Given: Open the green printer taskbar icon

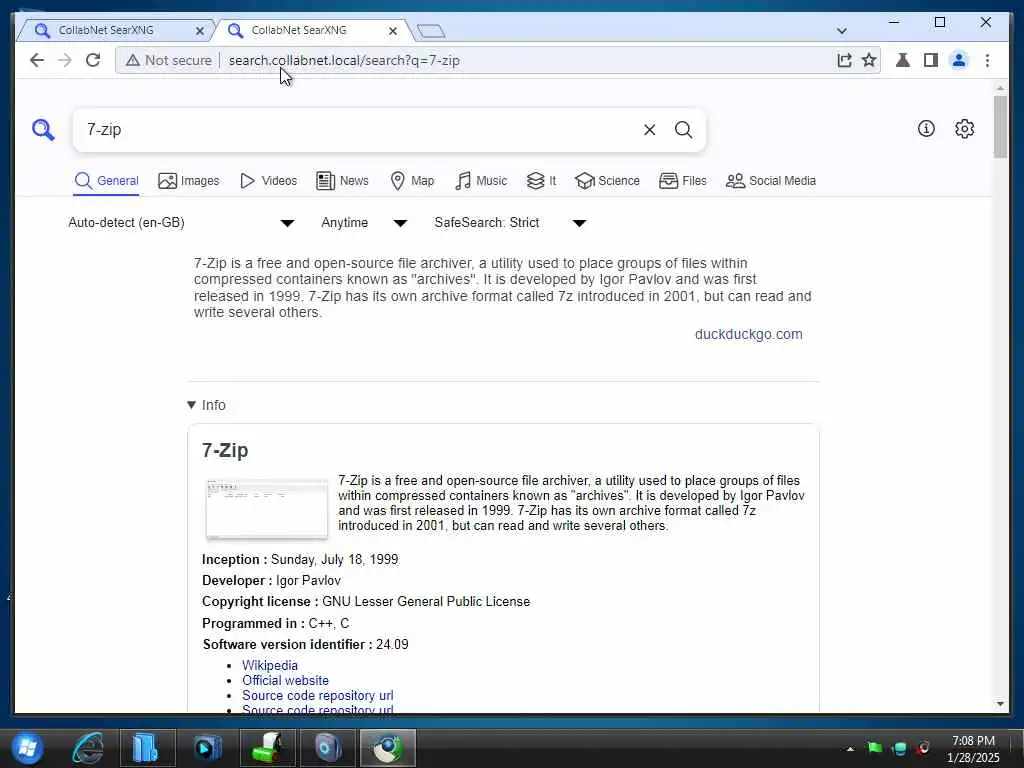Looking at the screenshot, I should pyautogui.click(x=268, y=748).
